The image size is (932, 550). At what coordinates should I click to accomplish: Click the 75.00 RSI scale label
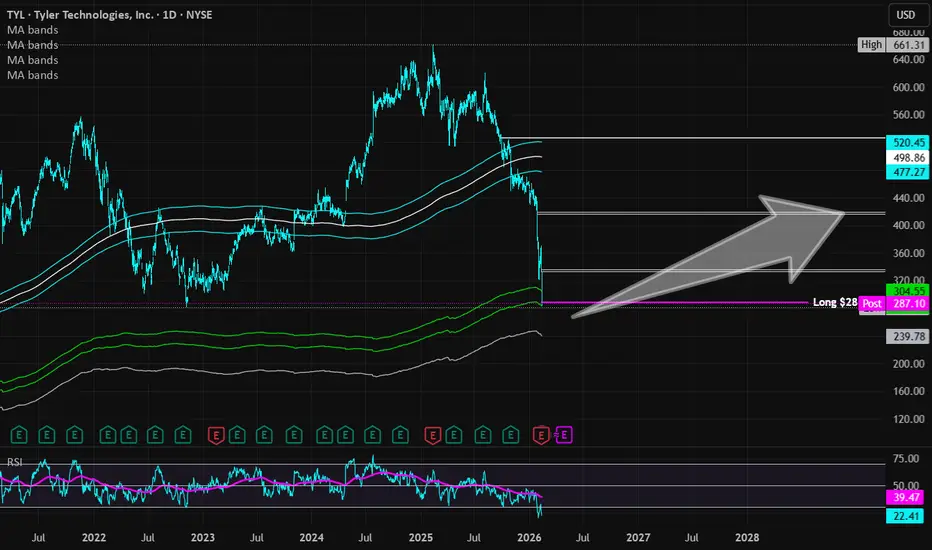[905, 458]
